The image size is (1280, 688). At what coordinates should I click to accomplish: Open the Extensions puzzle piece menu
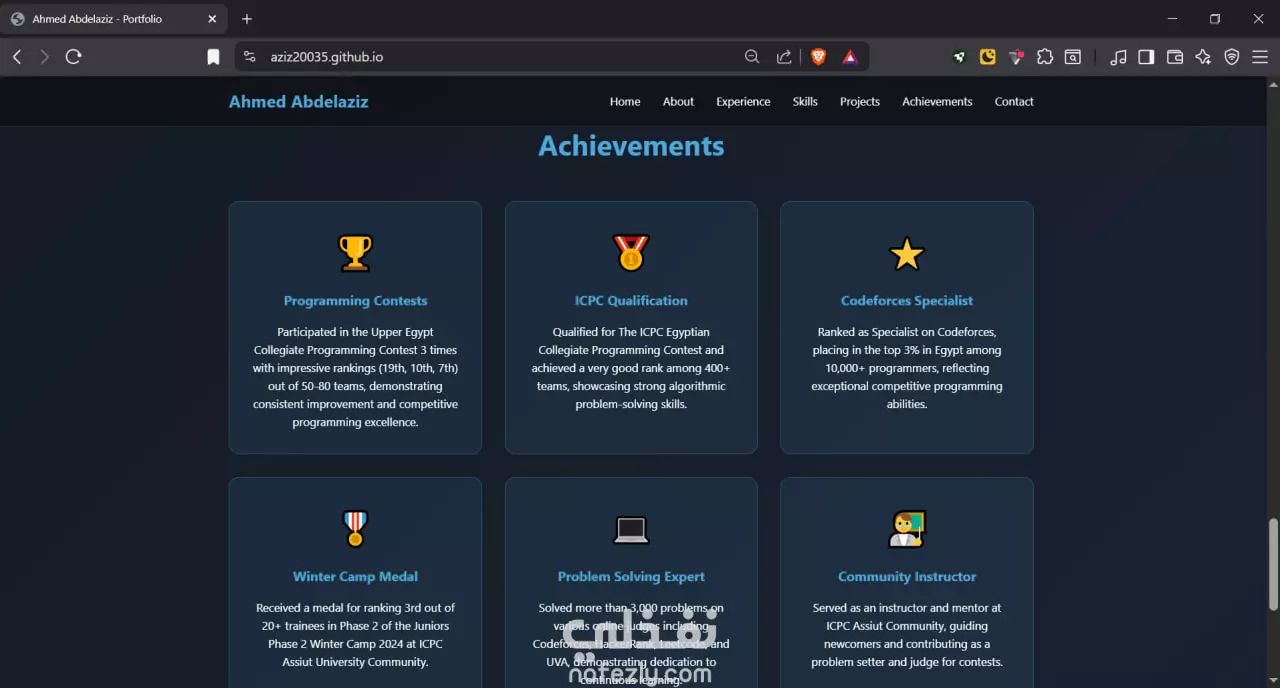1045,57
